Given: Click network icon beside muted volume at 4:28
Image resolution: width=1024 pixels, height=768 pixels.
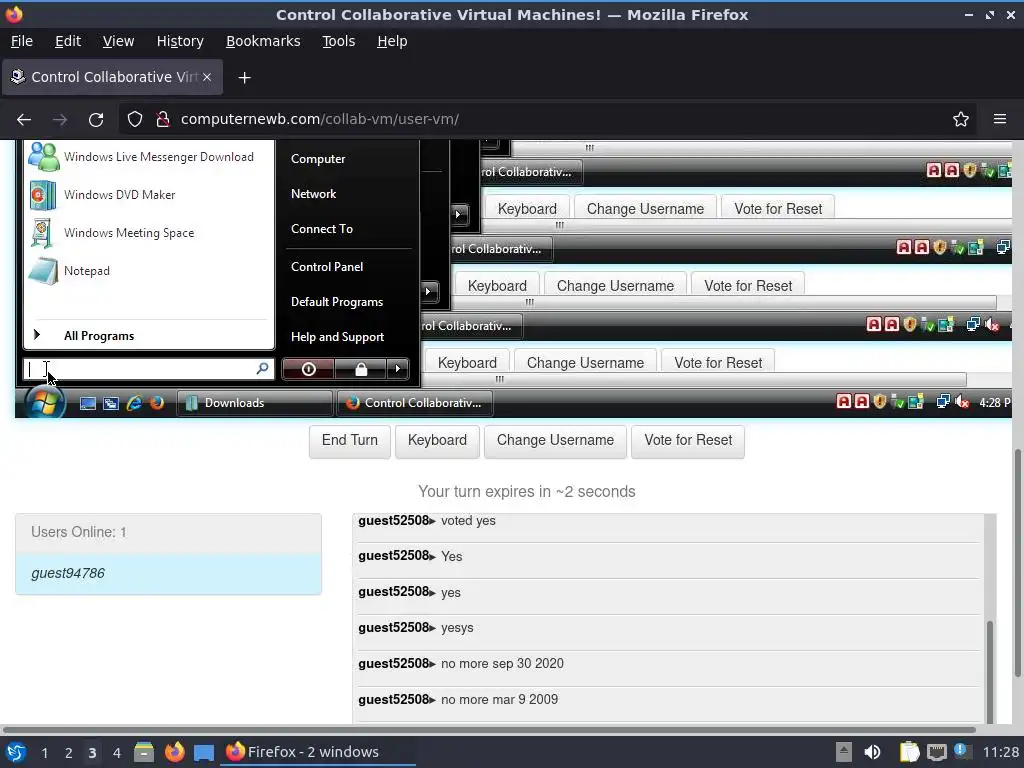Looking at the screenshot, I should coord(942,402).
